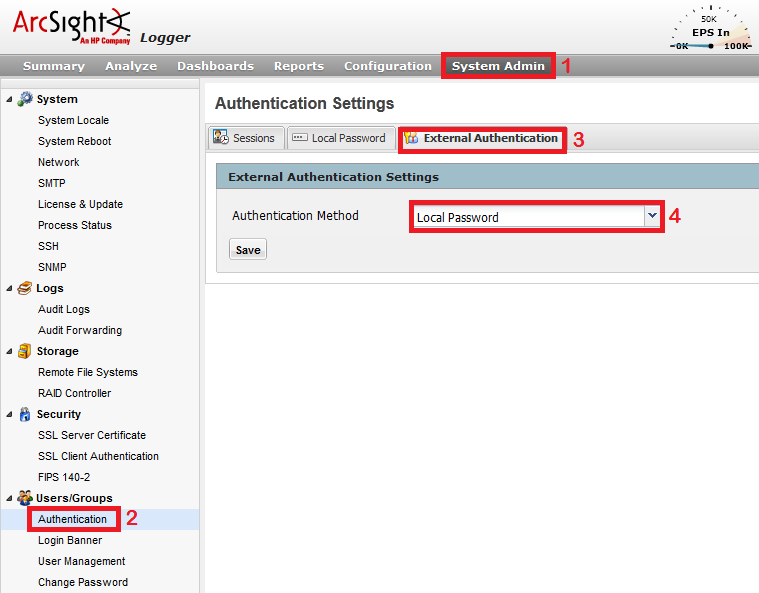Click the Logs stacked books icon
Viewport: 759px width, 593px height.
tap(24, 288)
